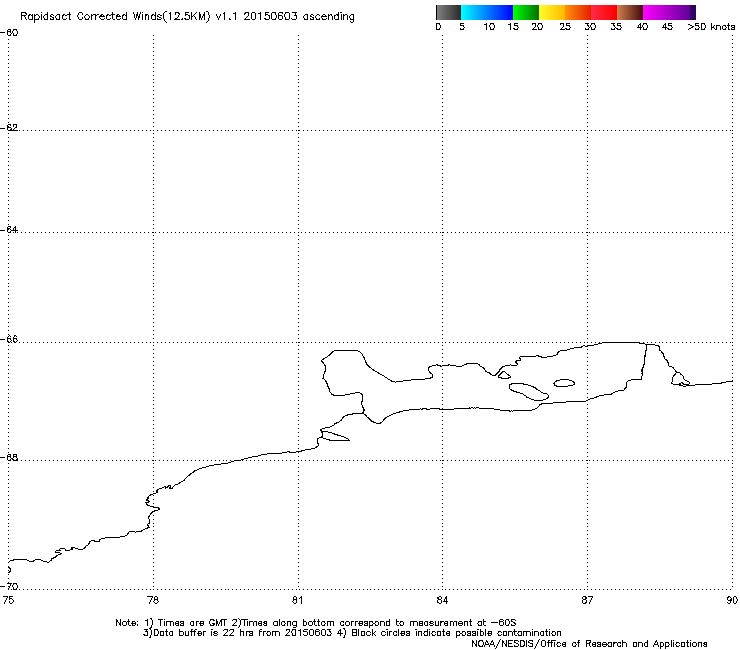Screen dimensions: 740x650
Task: Click the gray 0-5 knots color band
Action: click(x=448, y=12)
